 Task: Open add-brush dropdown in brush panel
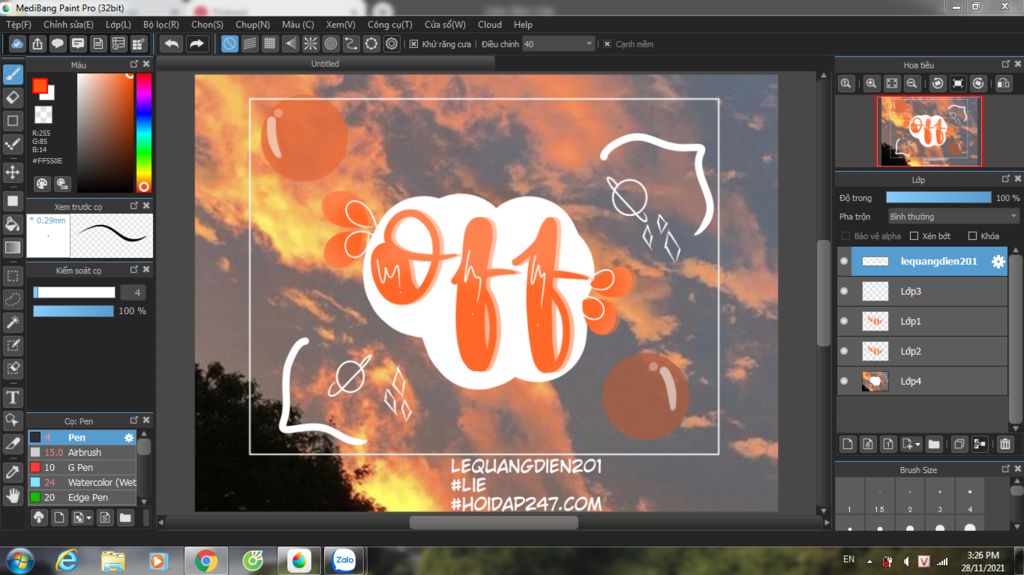[89, 518]
